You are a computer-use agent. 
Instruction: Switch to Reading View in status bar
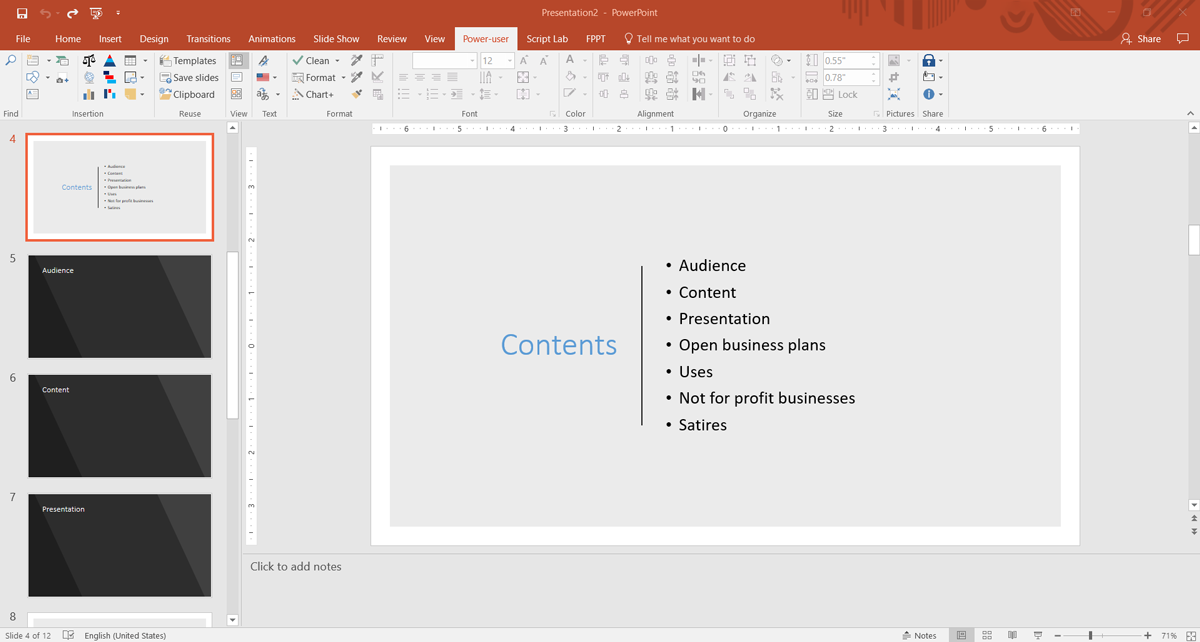click(x=1012, y=635)
